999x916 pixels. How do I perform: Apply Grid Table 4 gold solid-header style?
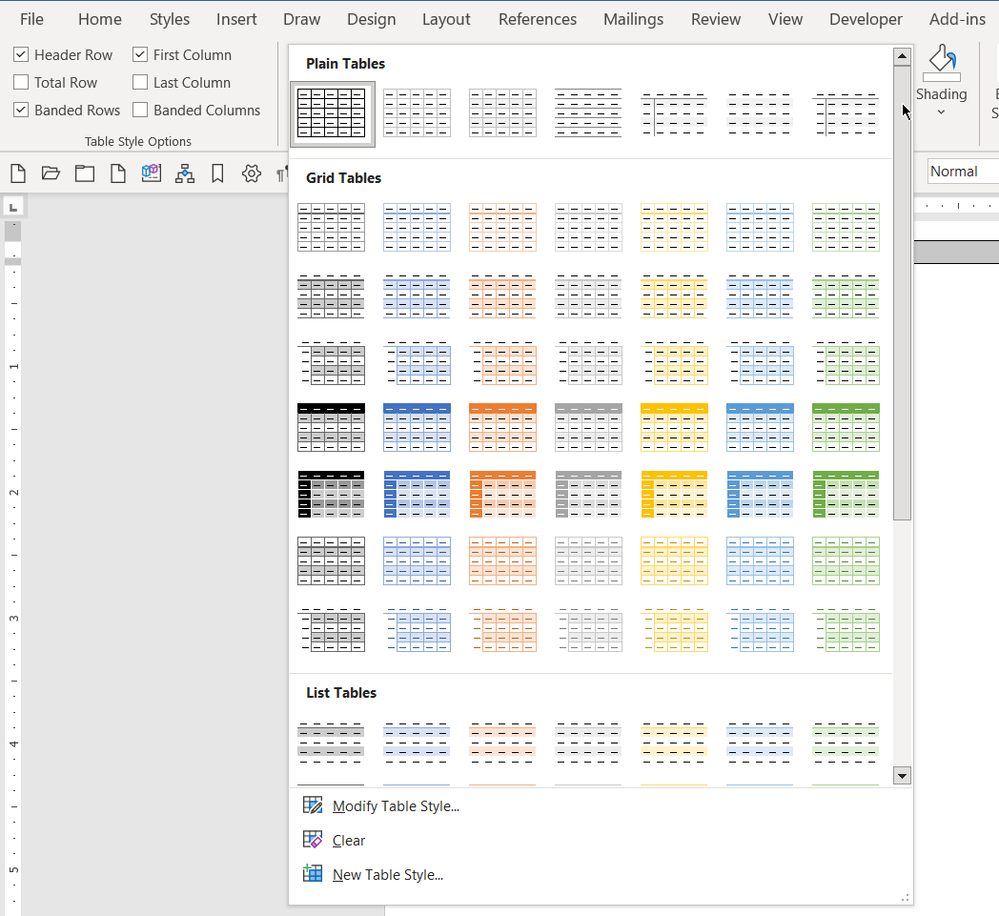[x=674, y=427]
